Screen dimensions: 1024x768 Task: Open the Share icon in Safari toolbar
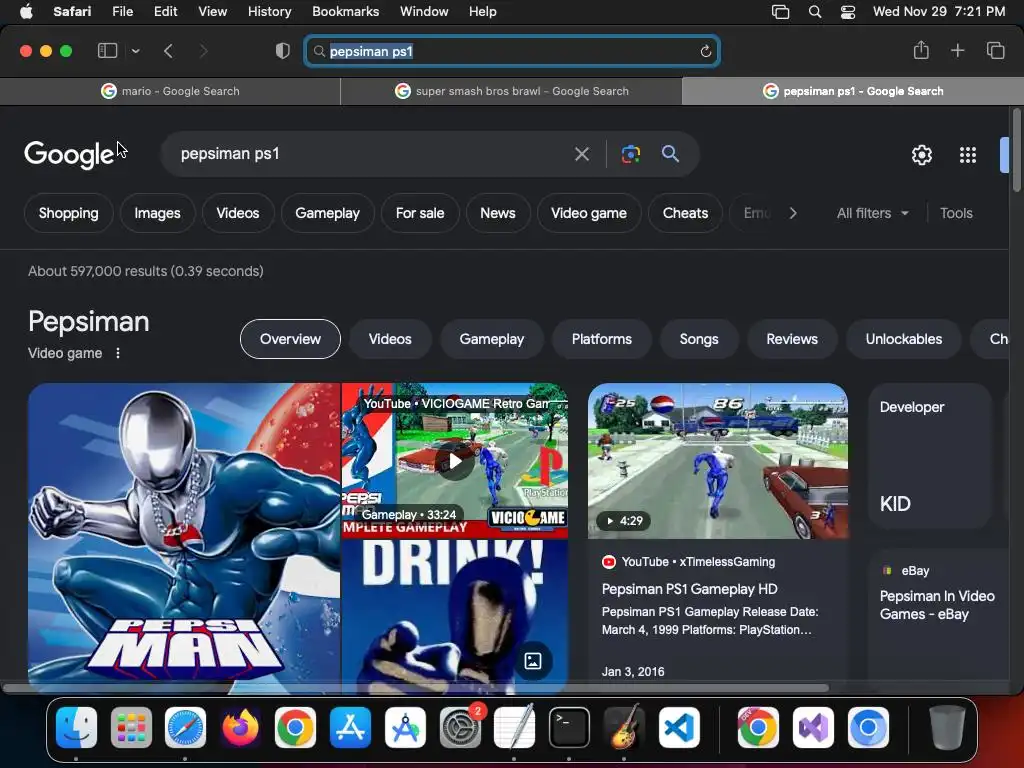[x=921, y=50]
